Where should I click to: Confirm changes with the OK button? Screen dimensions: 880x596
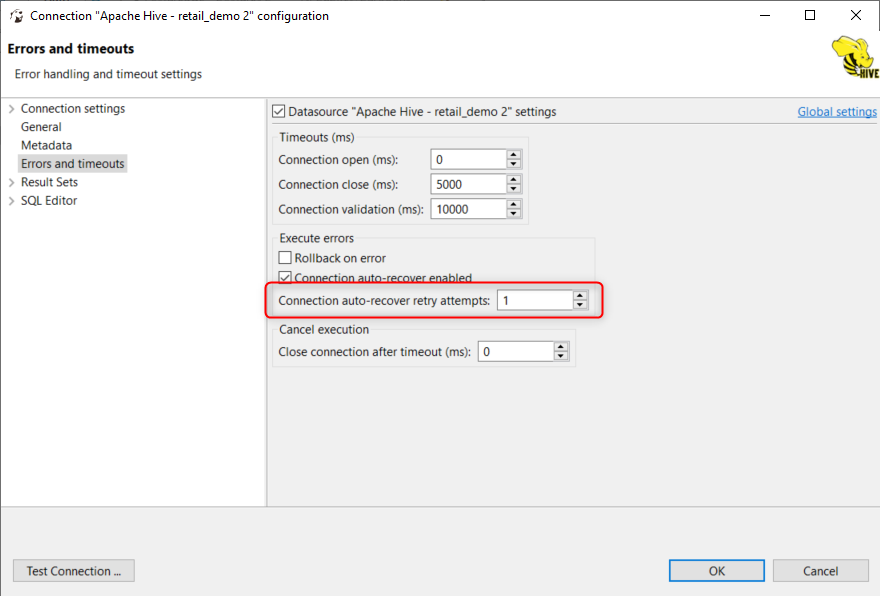tap(716, 570)
